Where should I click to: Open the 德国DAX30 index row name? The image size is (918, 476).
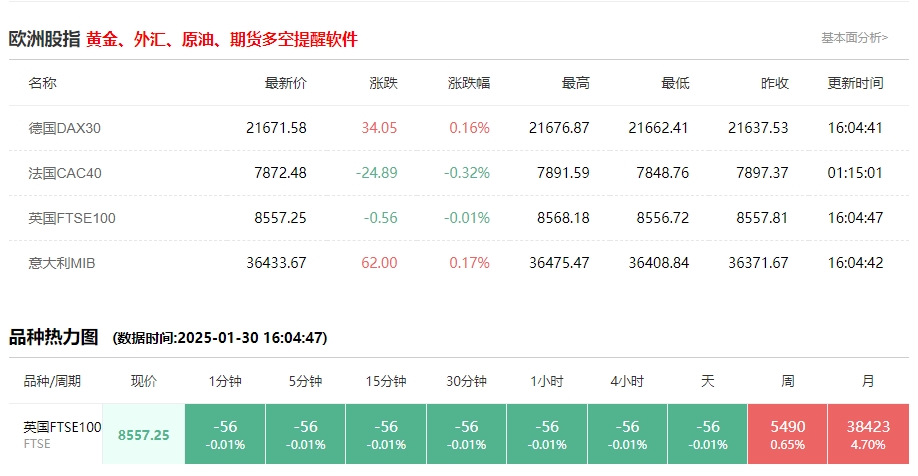coord(64,128)
